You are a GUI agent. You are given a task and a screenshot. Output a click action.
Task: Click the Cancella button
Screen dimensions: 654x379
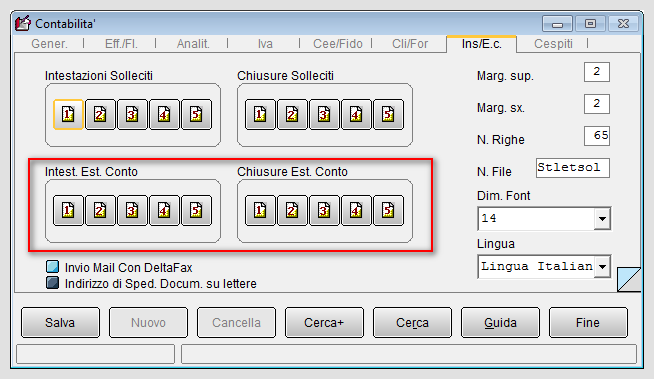(236, 322)
